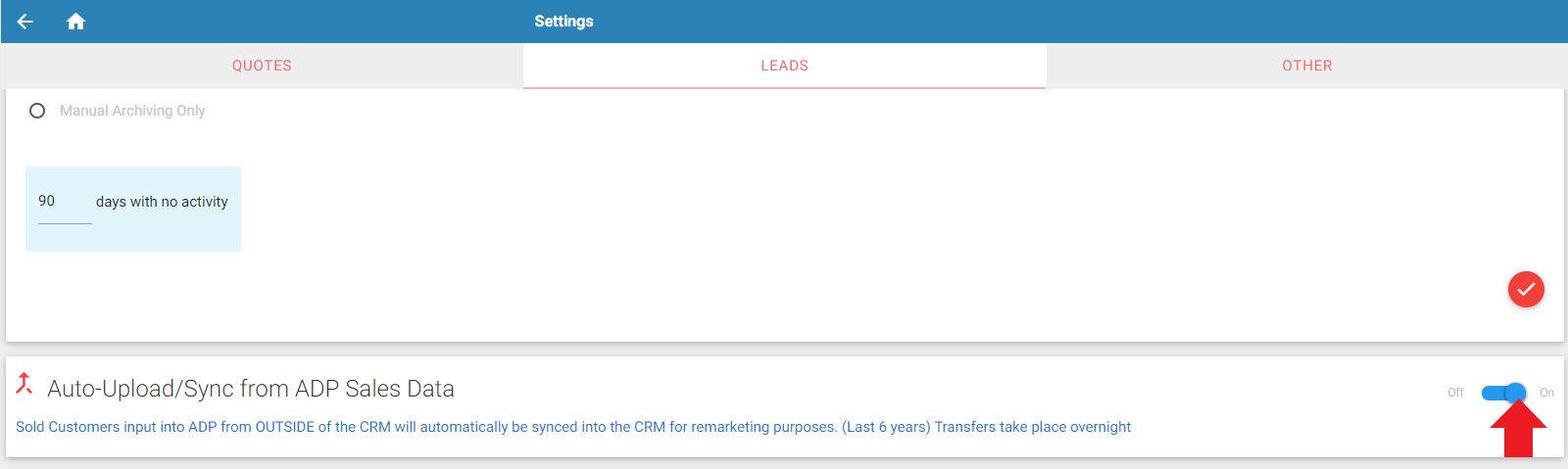
Task: Click the large red upward arrow
Action: tap(1518, 428)
